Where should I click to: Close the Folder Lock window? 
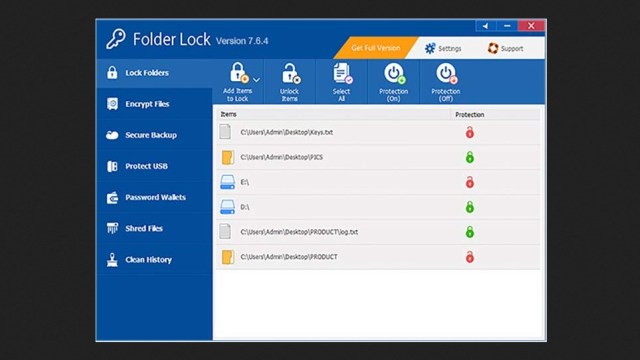[x=531, y=26]
